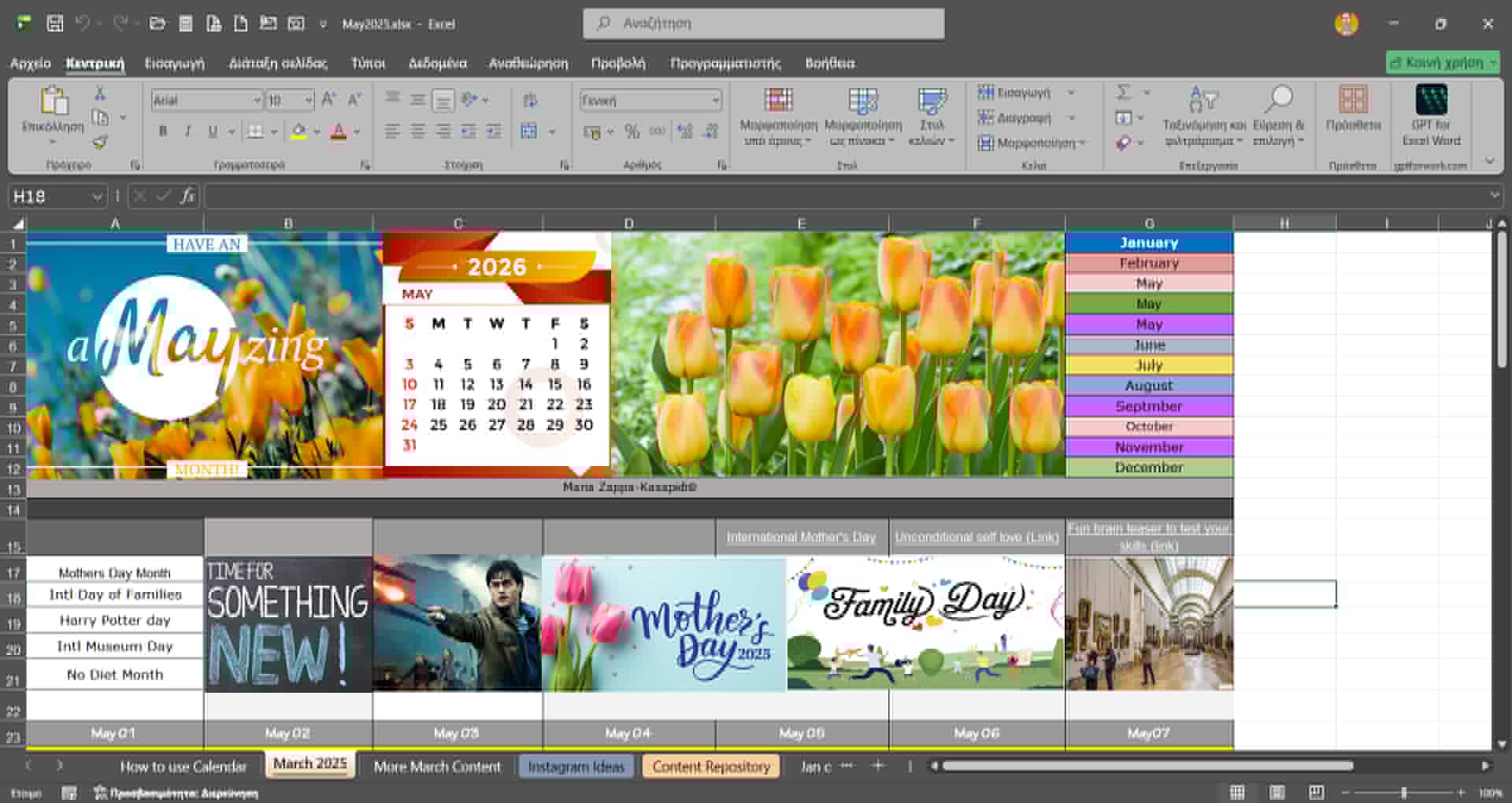This screenshot has width=1512, height=803.
Task: Click the Merge and Center cells icon
Action: [x=529, y=131]
